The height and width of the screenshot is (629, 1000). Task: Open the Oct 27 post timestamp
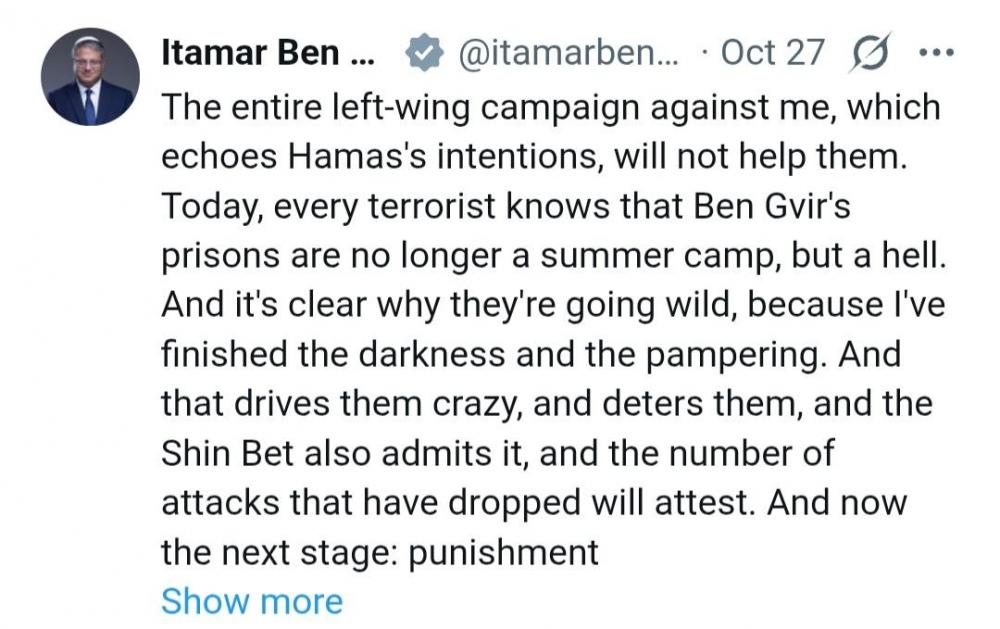tap(771, 53)
